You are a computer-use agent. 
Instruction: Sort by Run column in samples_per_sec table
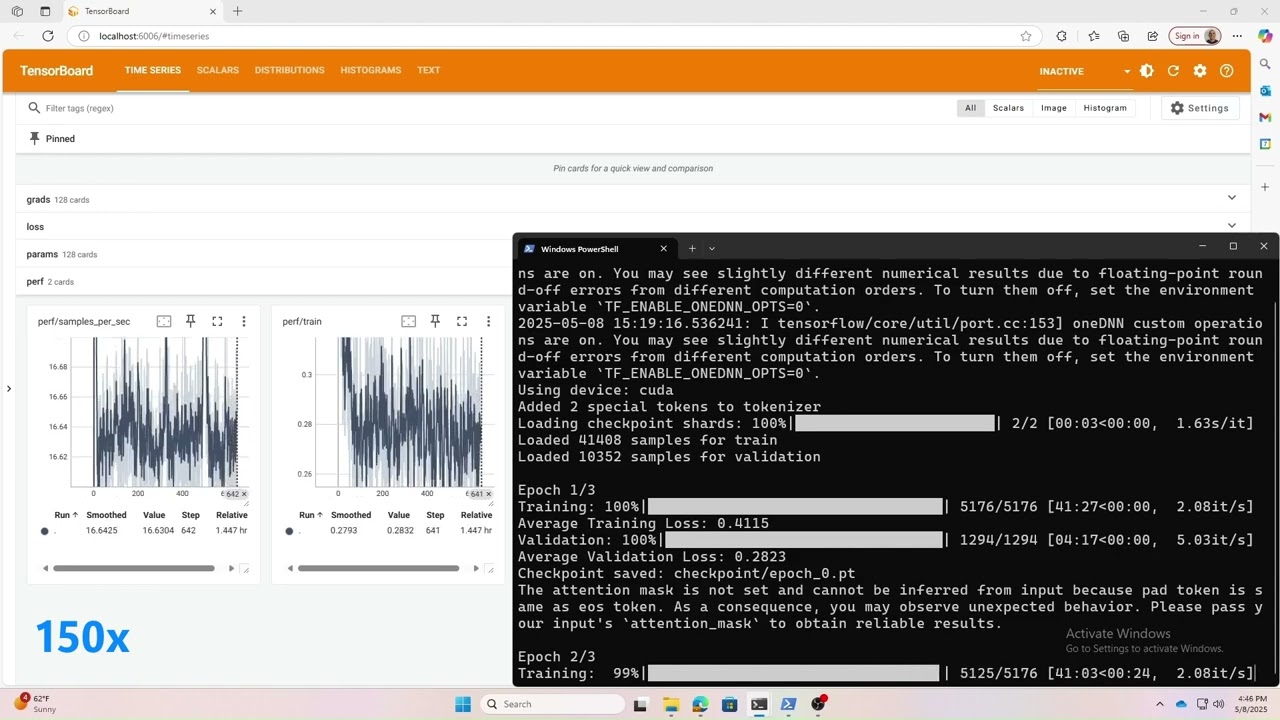tap(65, 515)
